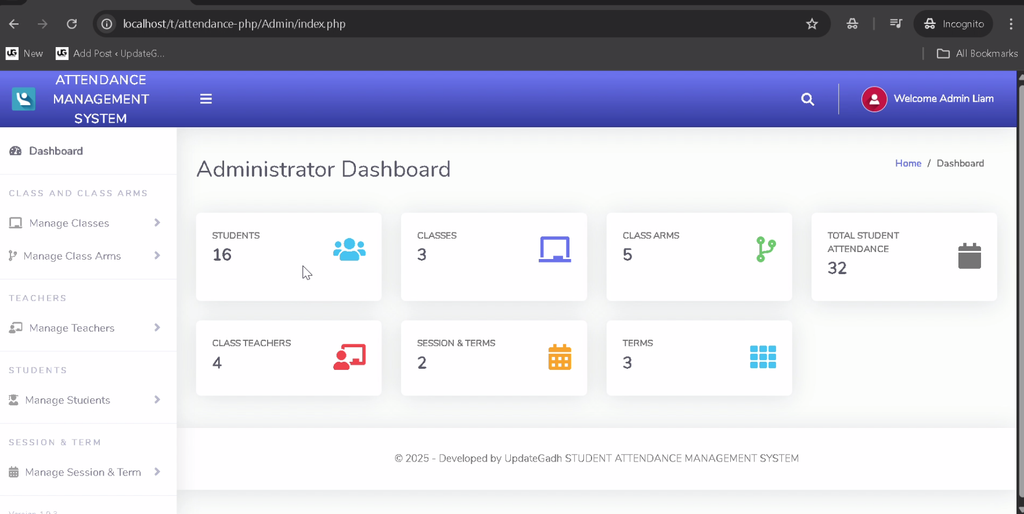This screenshot has width=1024, height=514.
Task: Click the Total Student Attendance calendar icon
Action: [x=970, y=256]
